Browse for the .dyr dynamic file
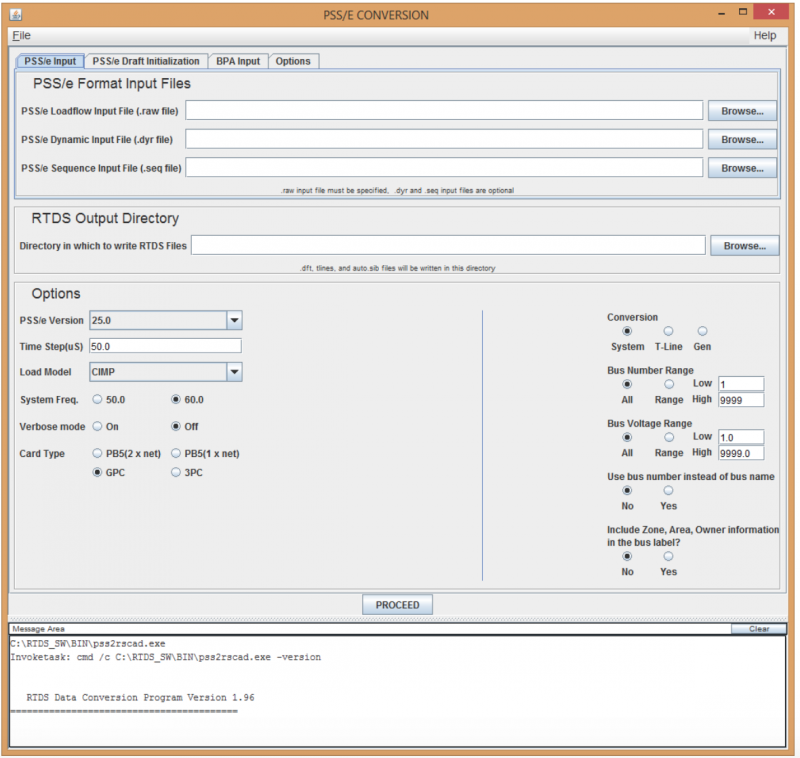Screen dimensions: 800x758 tap(742, 139)
